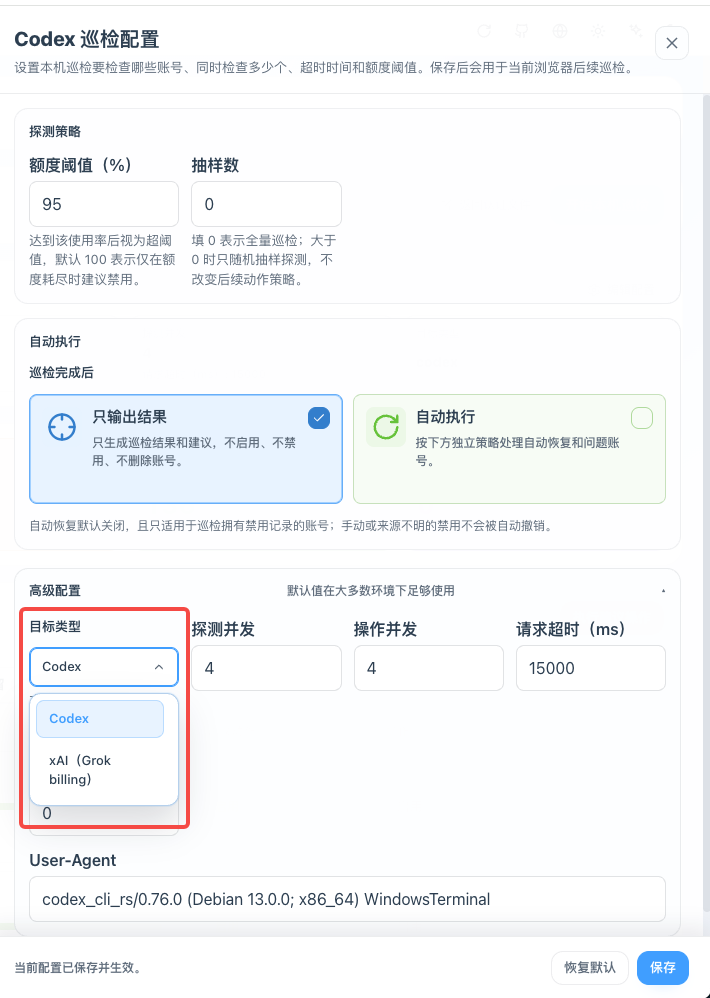Click the 额度阈值 input showing 95
Screen dimensions: 710x998
coord(104,204)
